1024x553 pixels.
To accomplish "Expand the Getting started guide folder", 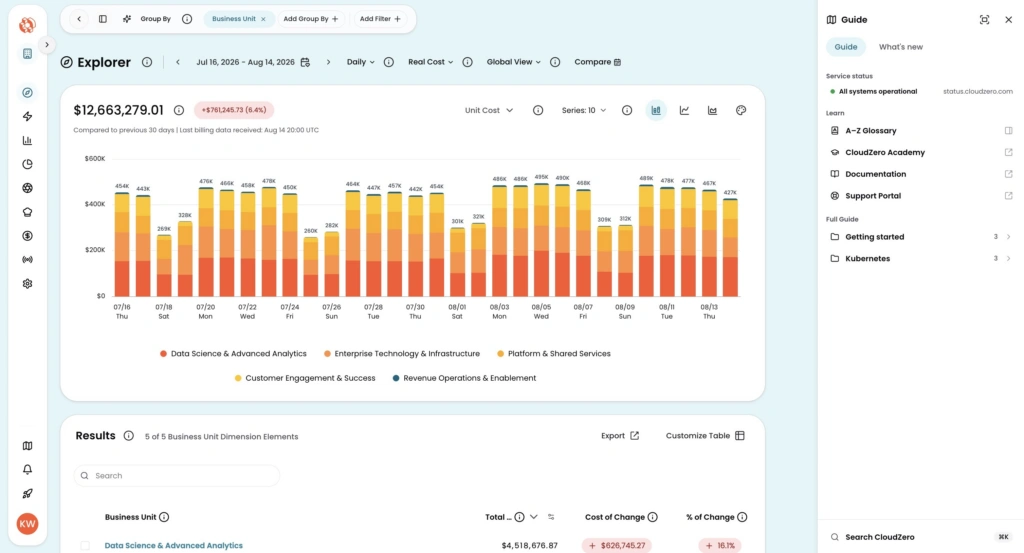I will coord(919,237).
